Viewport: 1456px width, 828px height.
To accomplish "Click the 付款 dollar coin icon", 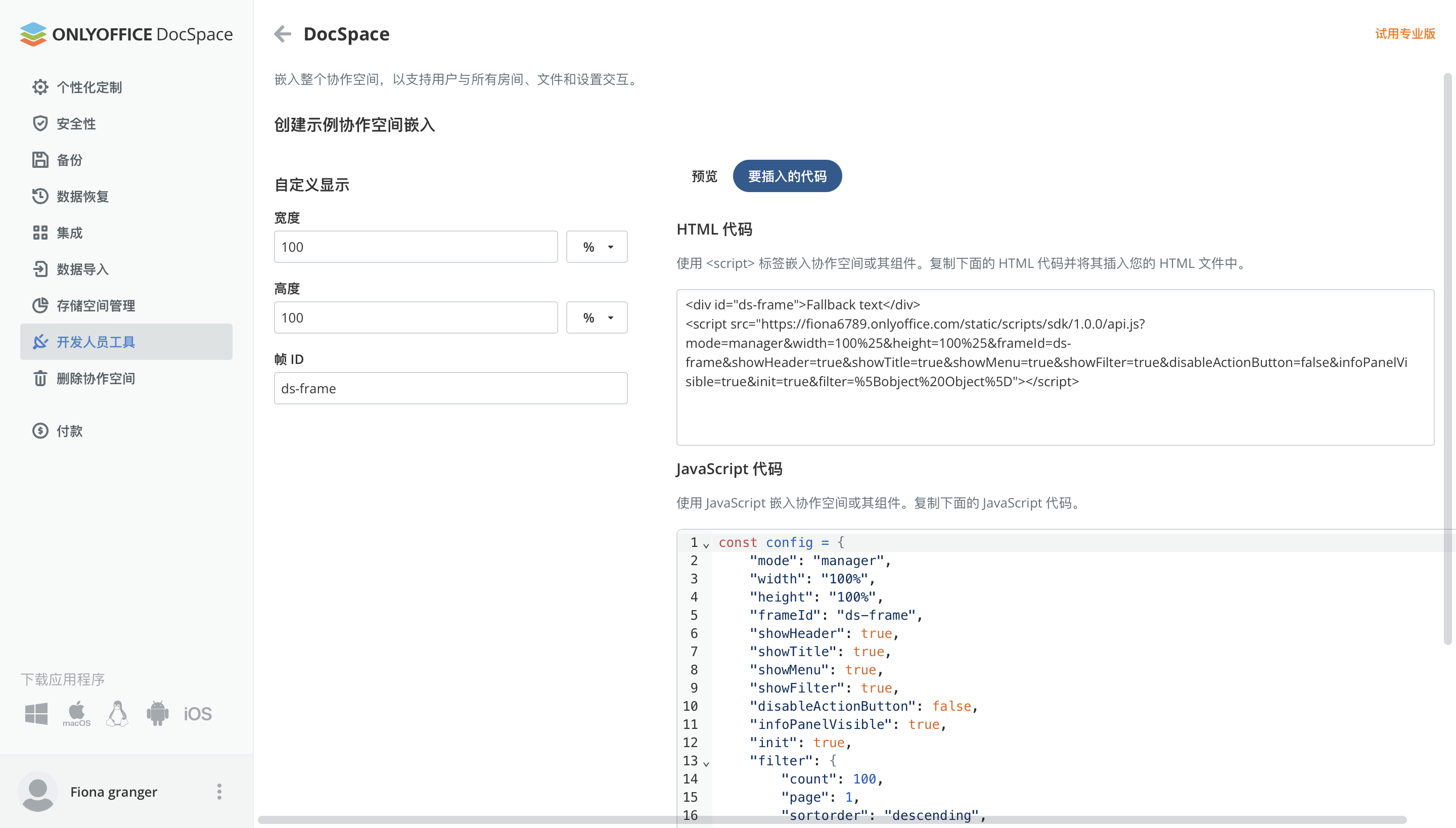I will click(40, 431).
